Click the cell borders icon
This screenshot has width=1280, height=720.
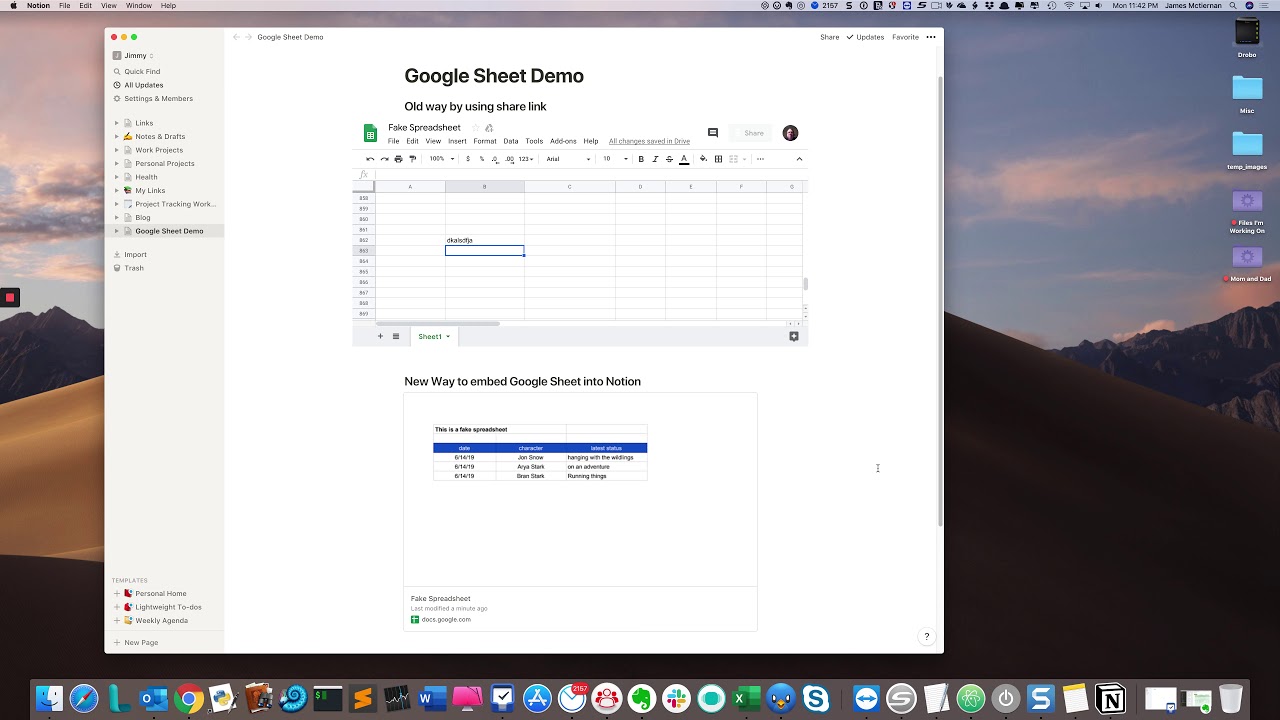click(x=718, y=159)
